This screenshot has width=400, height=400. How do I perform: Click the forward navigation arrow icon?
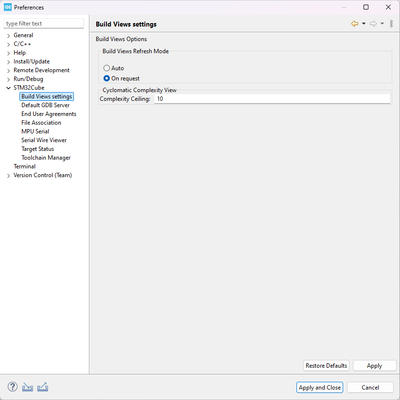tap(373, 24)
